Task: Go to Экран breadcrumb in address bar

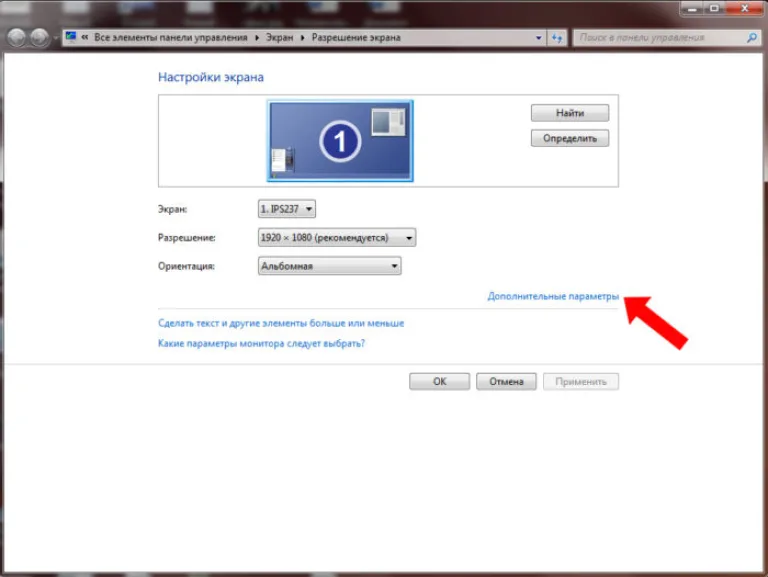Action: pyautogui.click(x=279, y=38)
